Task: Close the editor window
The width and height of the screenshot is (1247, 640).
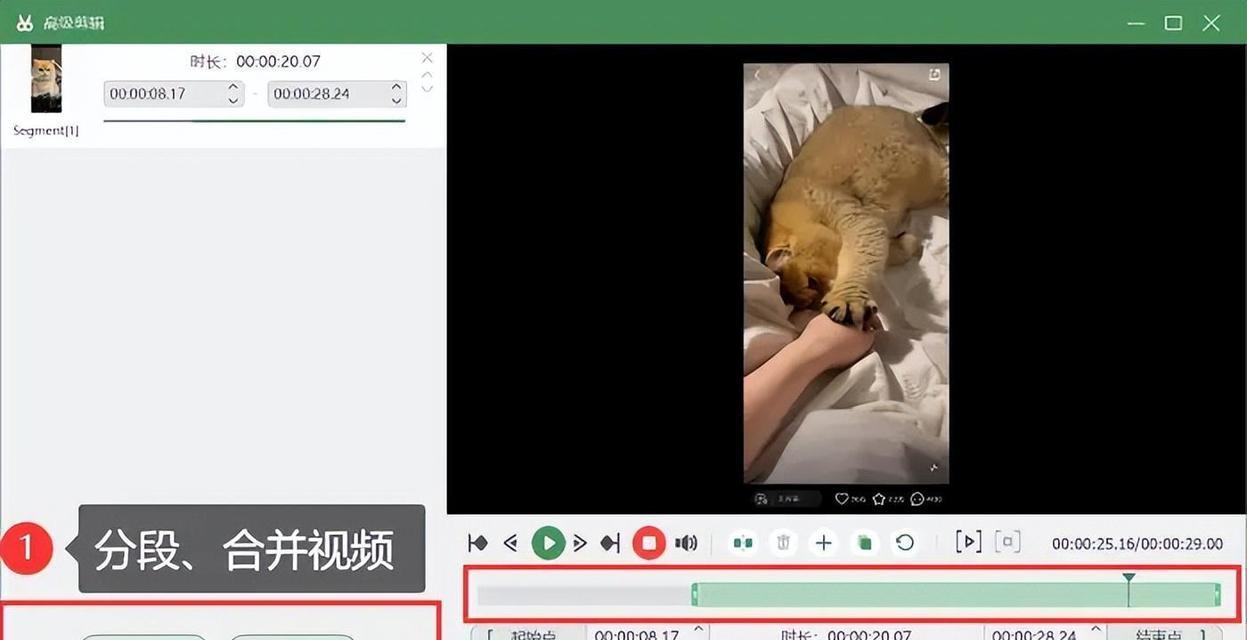Action: (1211, 22)
